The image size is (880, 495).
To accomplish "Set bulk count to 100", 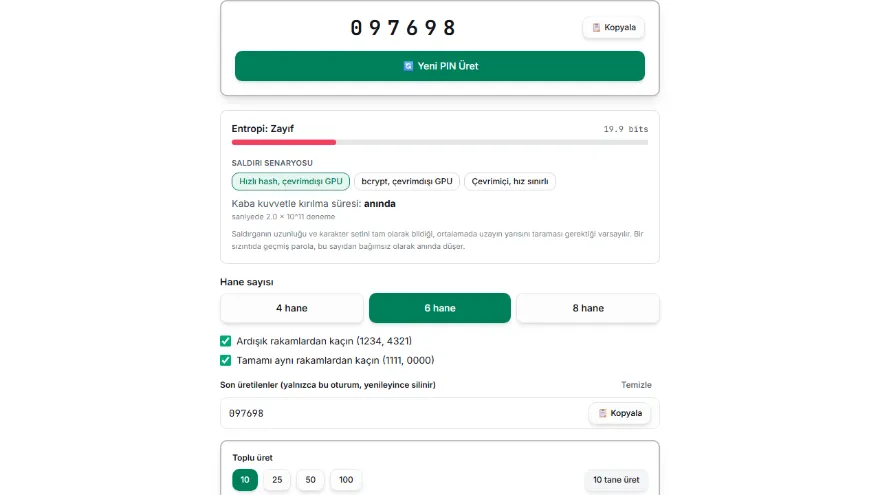I will 346,480.
